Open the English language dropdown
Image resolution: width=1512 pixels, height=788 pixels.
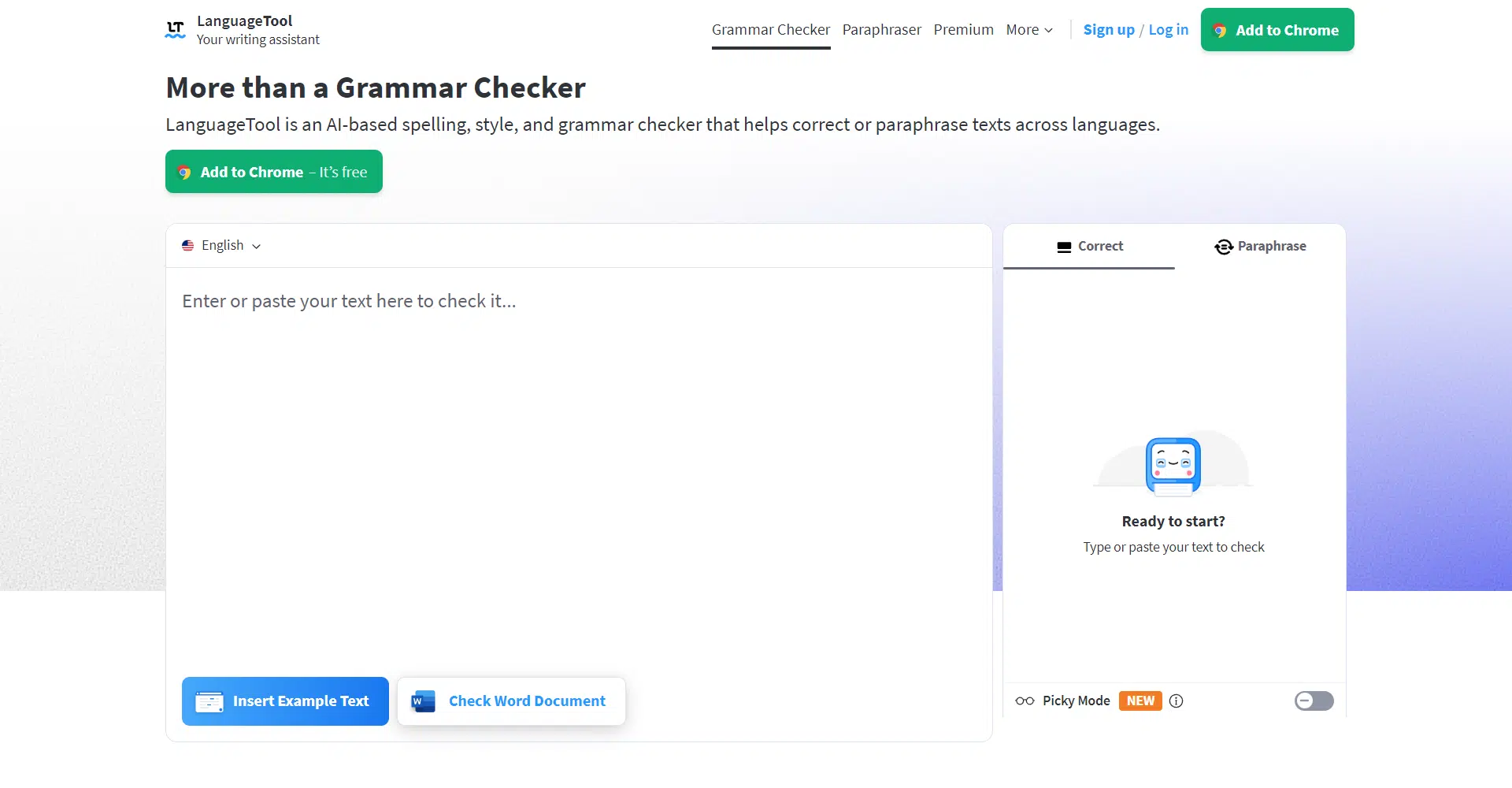pos(222,246)
